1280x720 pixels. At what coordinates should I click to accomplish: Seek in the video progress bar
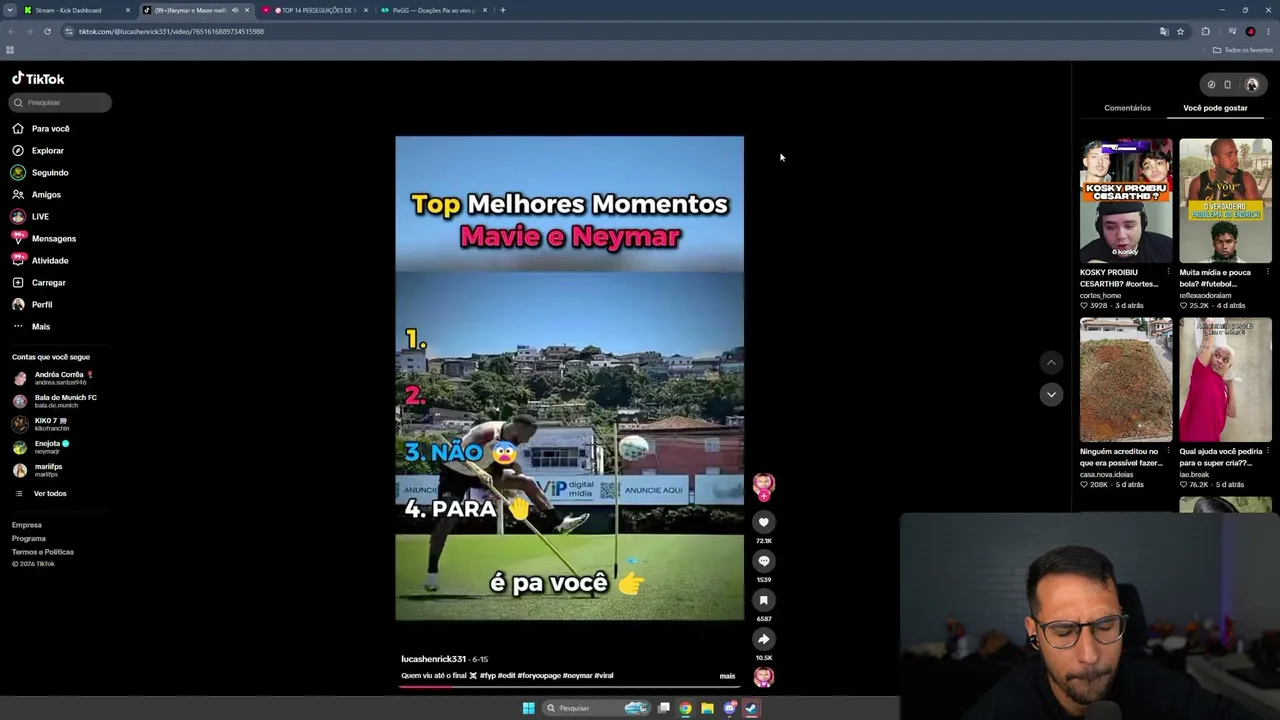click(570, 686)
